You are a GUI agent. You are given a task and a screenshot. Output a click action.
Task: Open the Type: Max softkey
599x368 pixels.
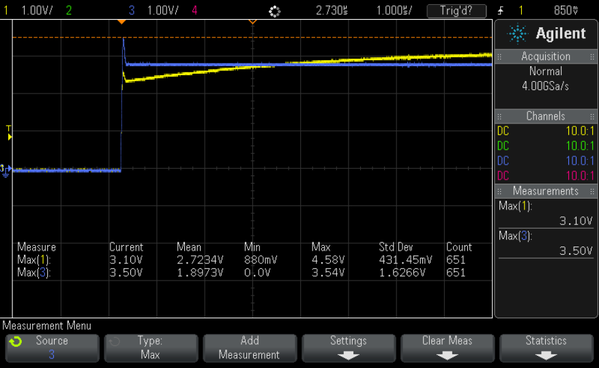pyautogui.click(x=151, y=348)
